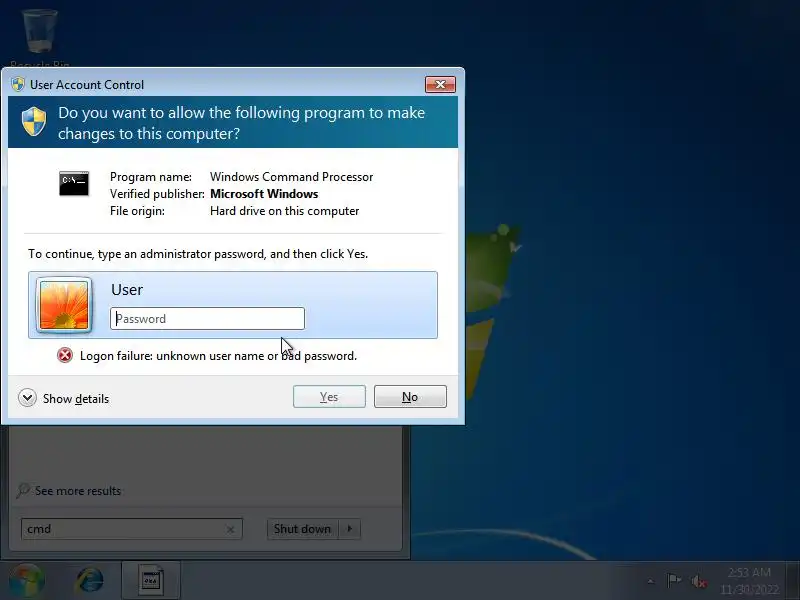Screen dimensions: 800x600
Task: Click the 'Microsoft Windows' publisher text
Action: 264,194
